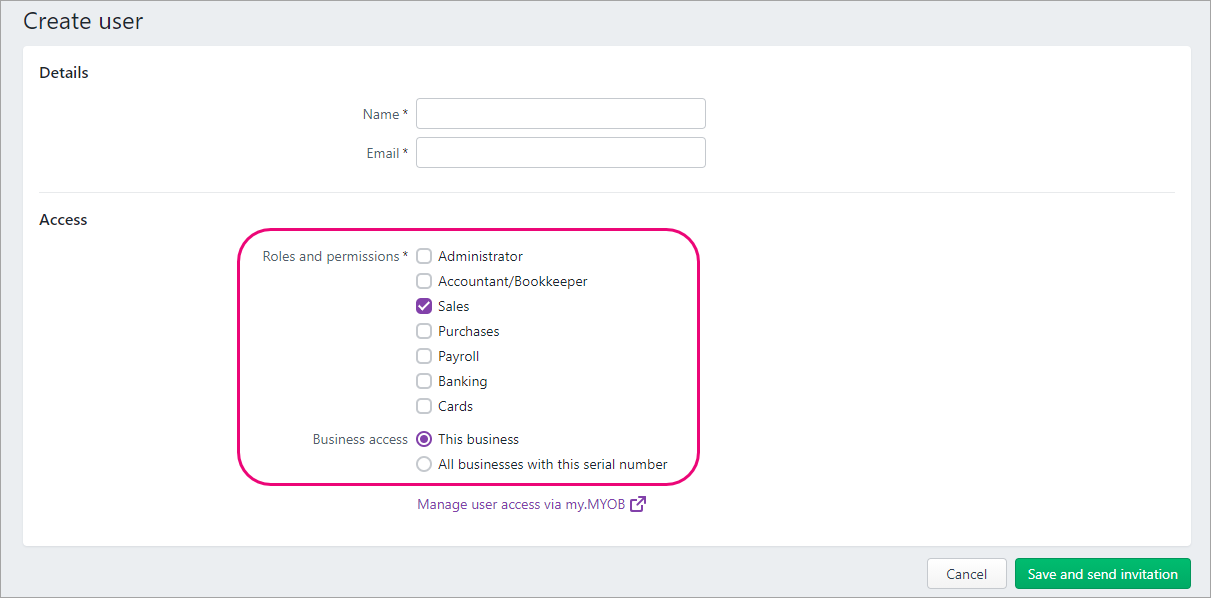Open Manage user access via my.MYOB link
Viewport: 1211px width, 598px height.
[x=521, y=504]
